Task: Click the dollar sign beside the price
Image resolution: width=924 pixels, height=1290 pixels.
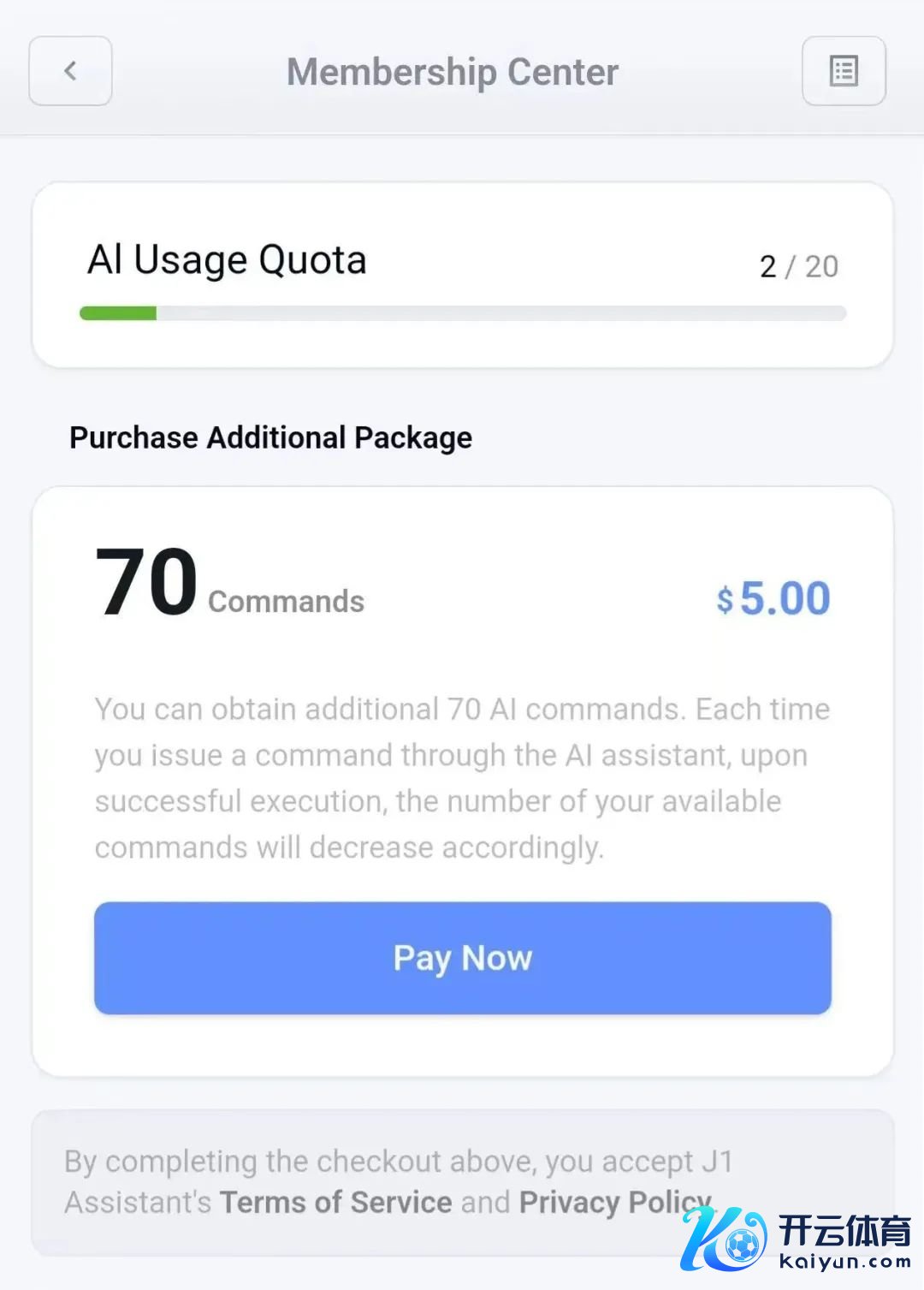Action: pyautogui.click(x=725, y=600)
